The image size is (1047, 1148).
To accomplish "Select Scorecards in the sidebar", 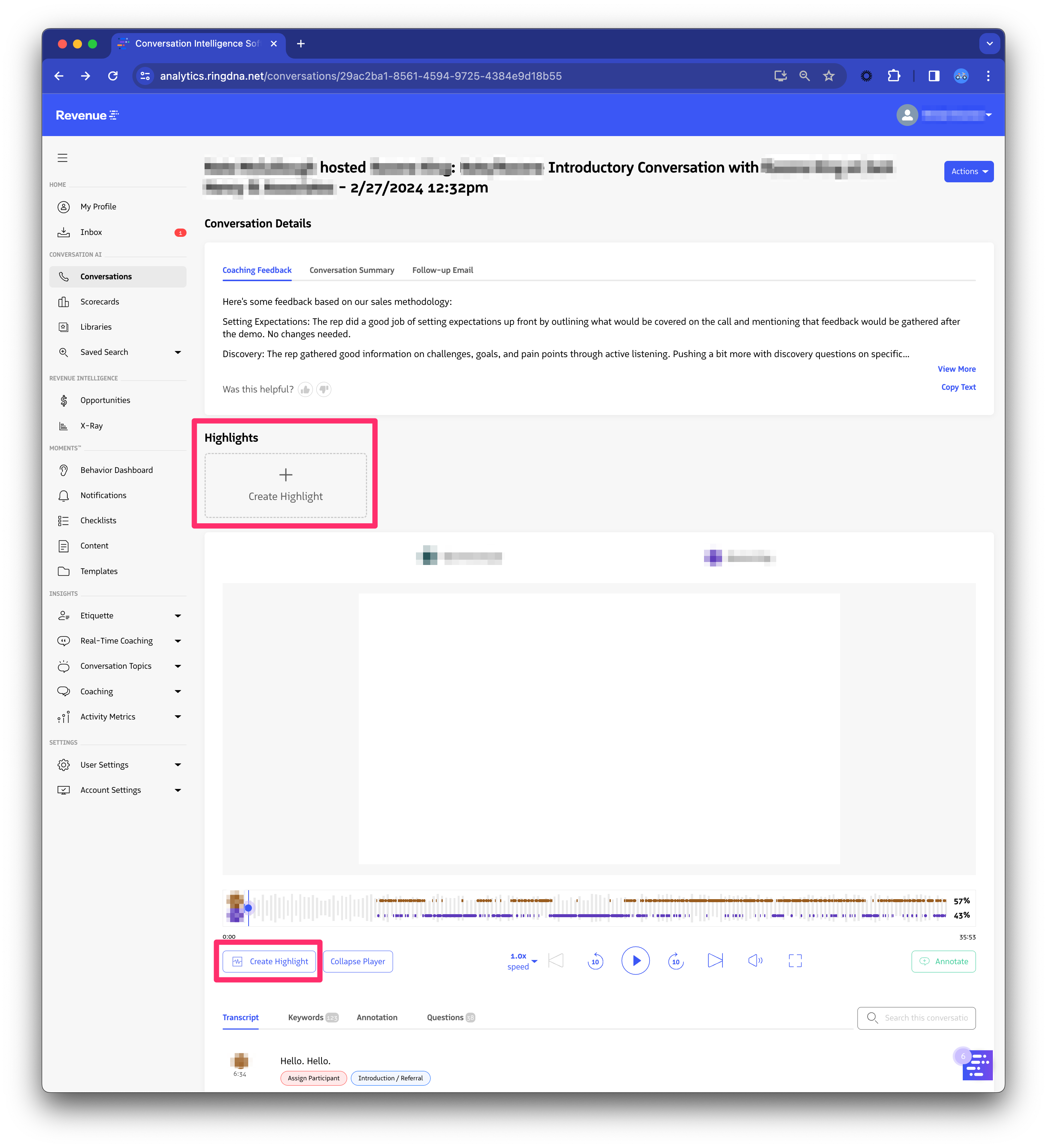I will click(x=100, y=302).
